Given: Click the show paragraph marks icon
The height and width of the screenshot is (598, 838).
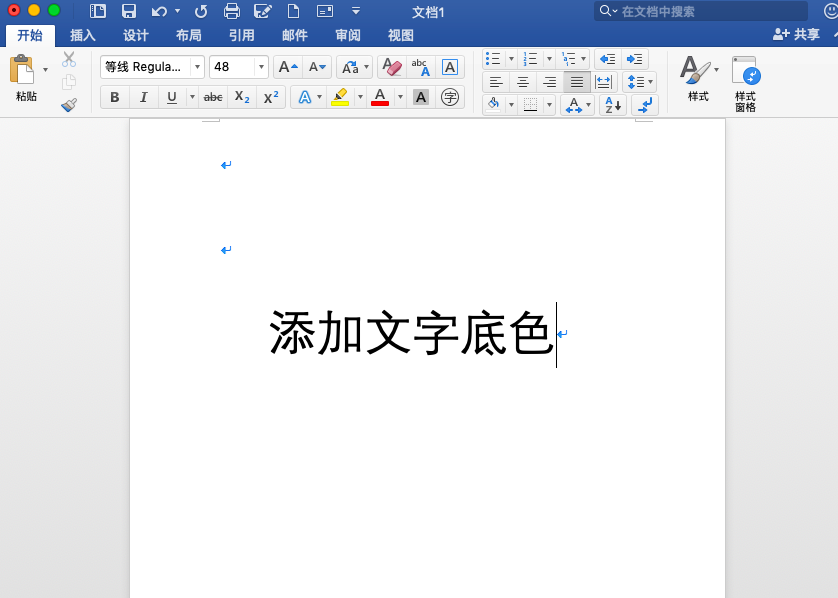Looking at the screenshot, I should point(645,105).
